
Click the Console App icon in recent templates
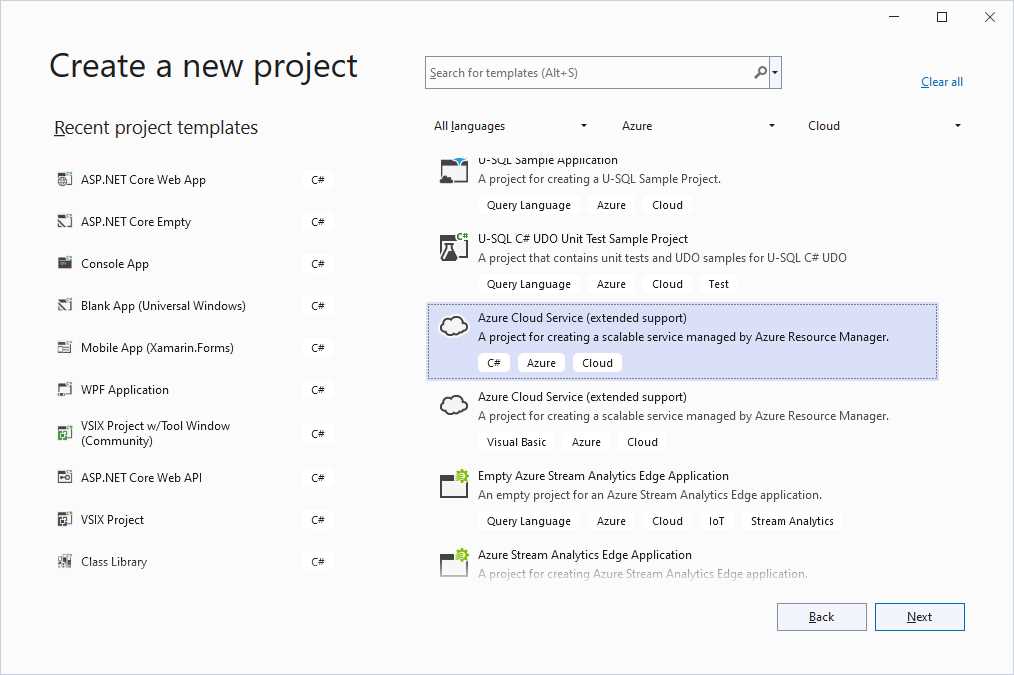(x=65, y=263)
